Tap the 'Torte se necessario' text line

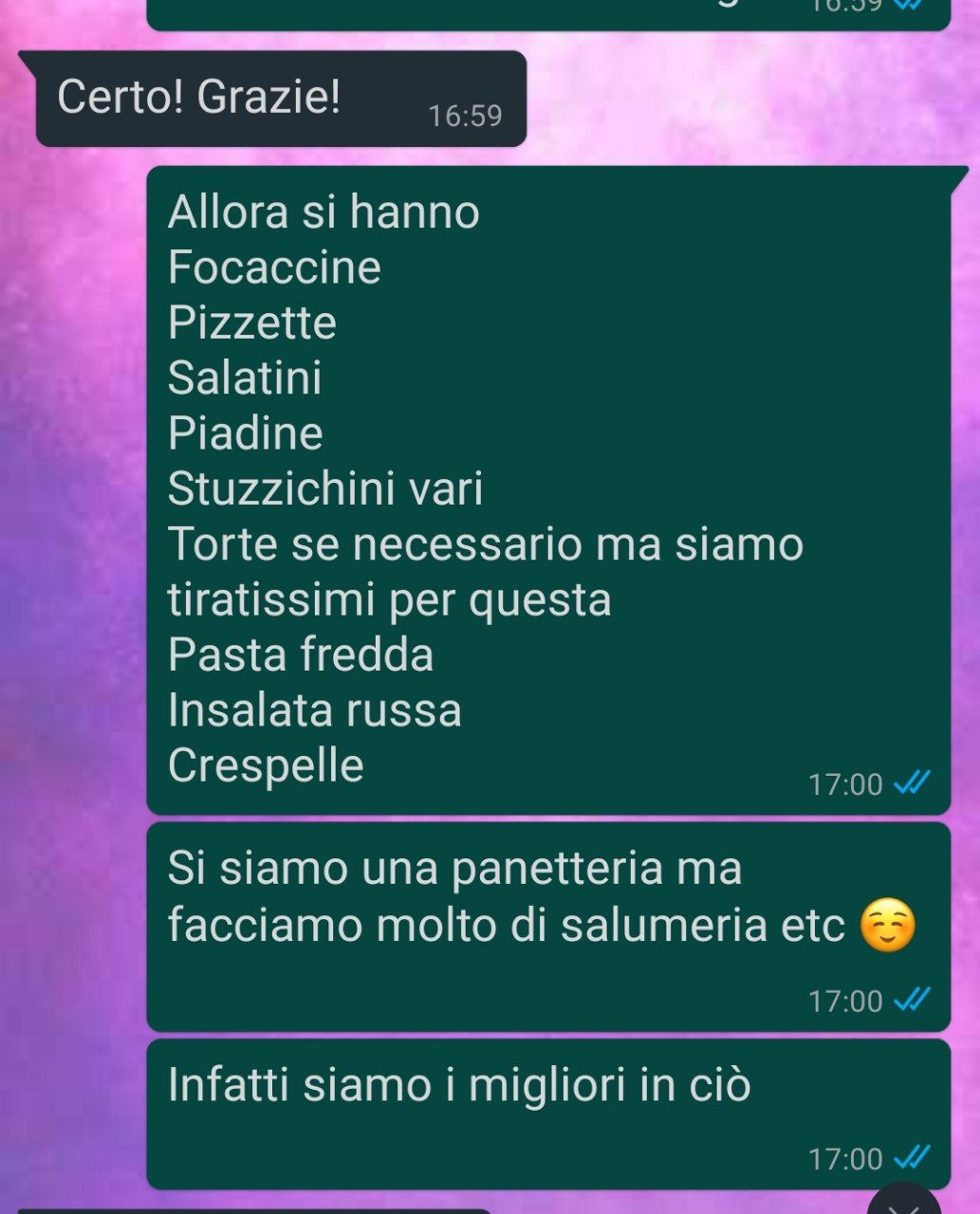click(485, 544)
